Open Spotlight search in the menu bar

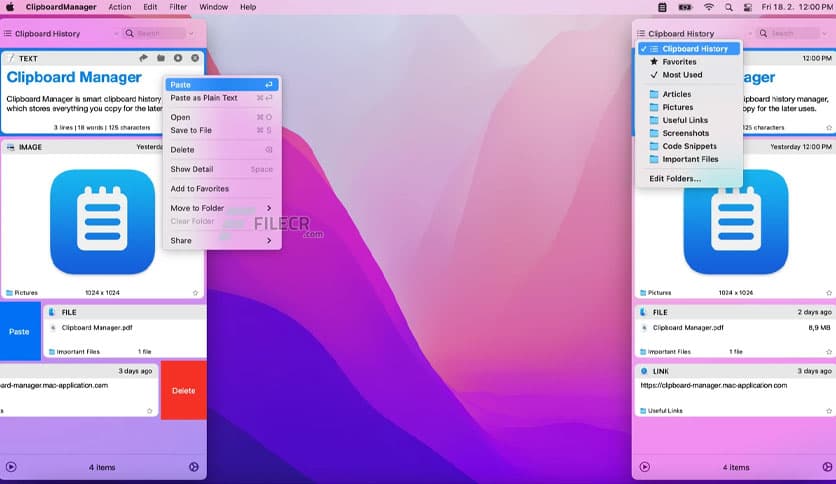click(x=728, y=7)
